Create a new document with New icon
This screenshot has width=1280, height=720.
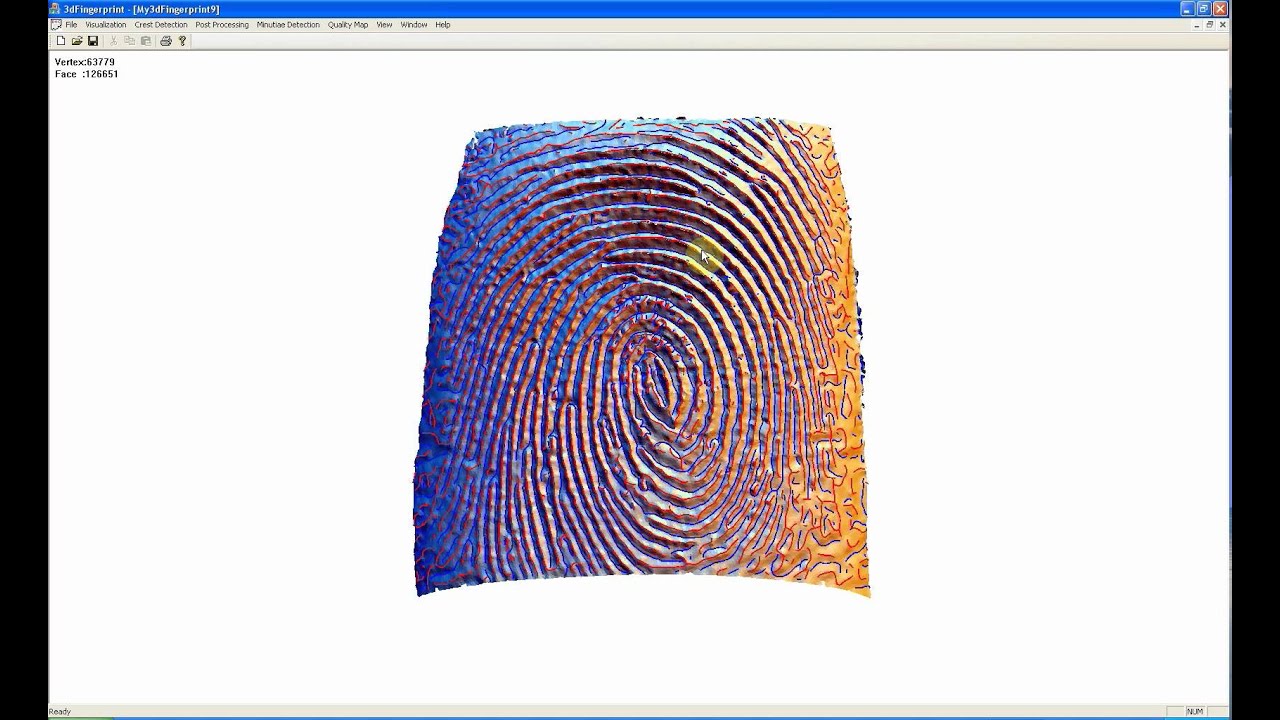pos(61,41)
